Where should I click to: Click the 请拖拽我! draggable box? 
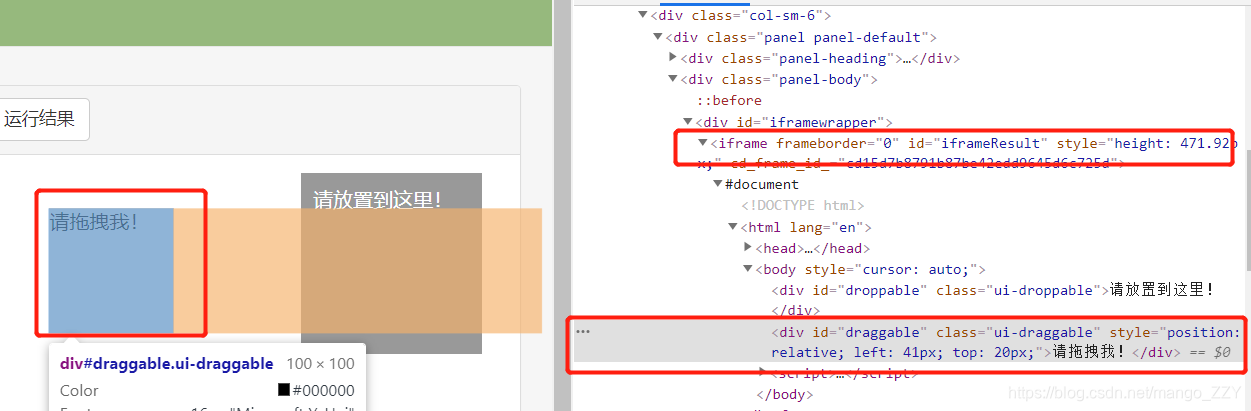click(111, 271)
